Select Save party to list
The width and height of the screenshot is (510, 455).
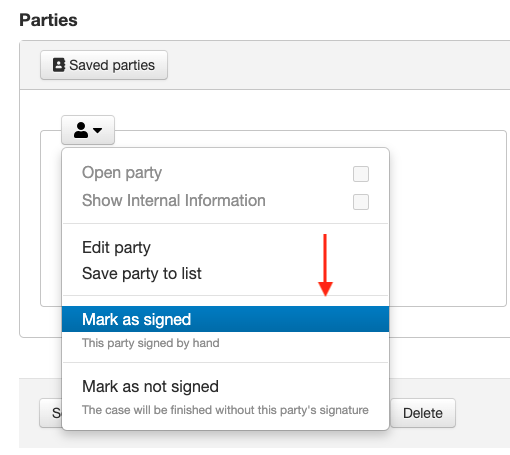(x=142, y=274)
